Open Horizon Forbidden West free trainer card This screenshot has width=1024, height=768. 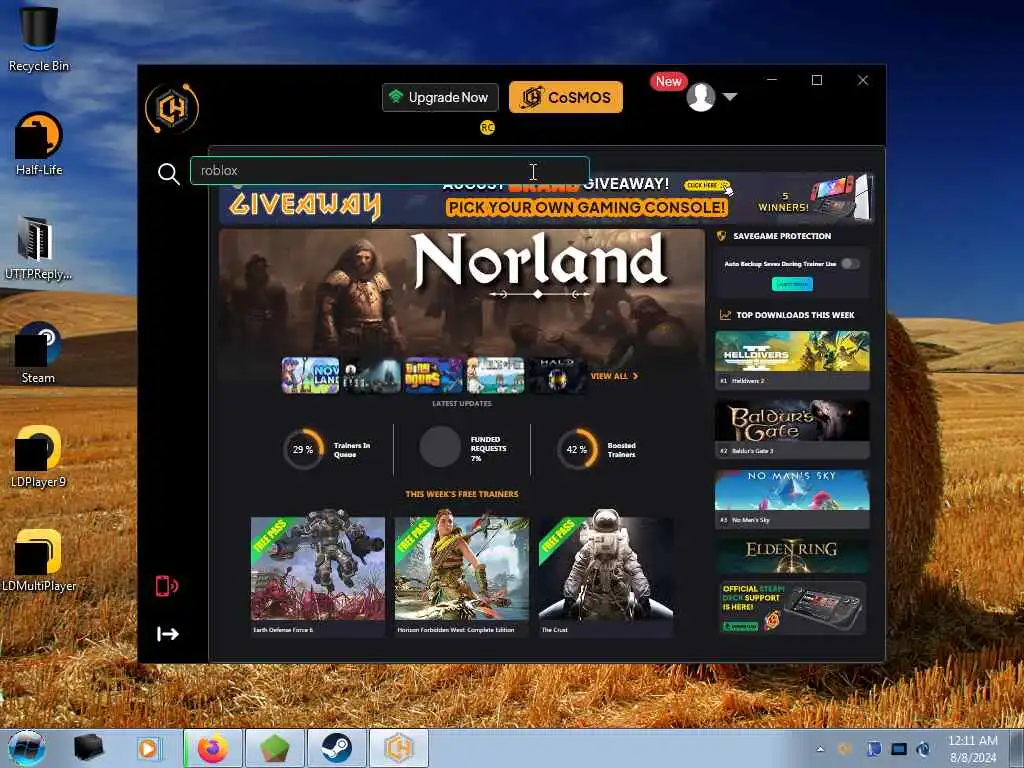point(462,575)
